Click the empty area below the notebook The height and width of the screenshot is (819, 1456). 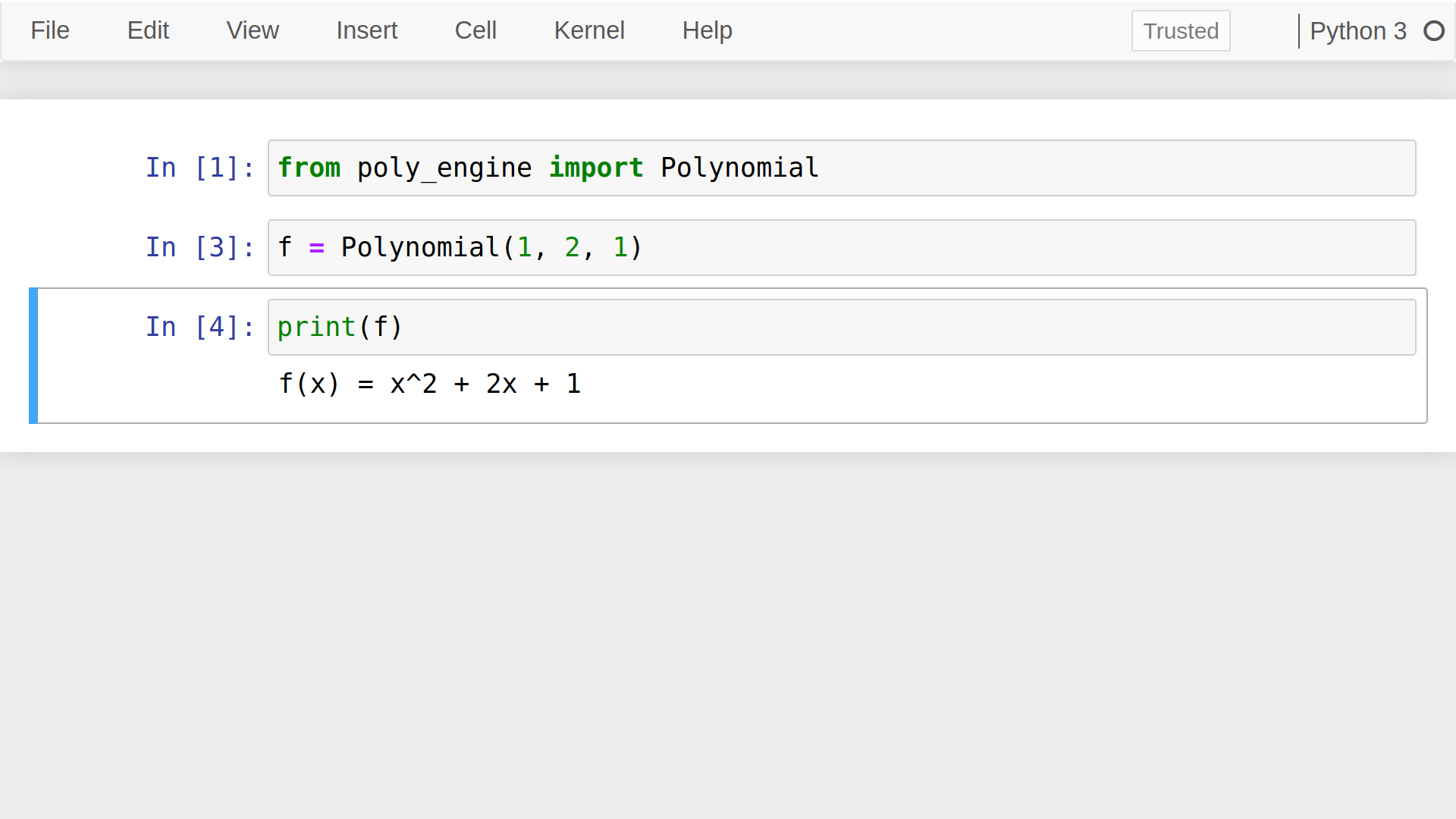click(728, 629)
